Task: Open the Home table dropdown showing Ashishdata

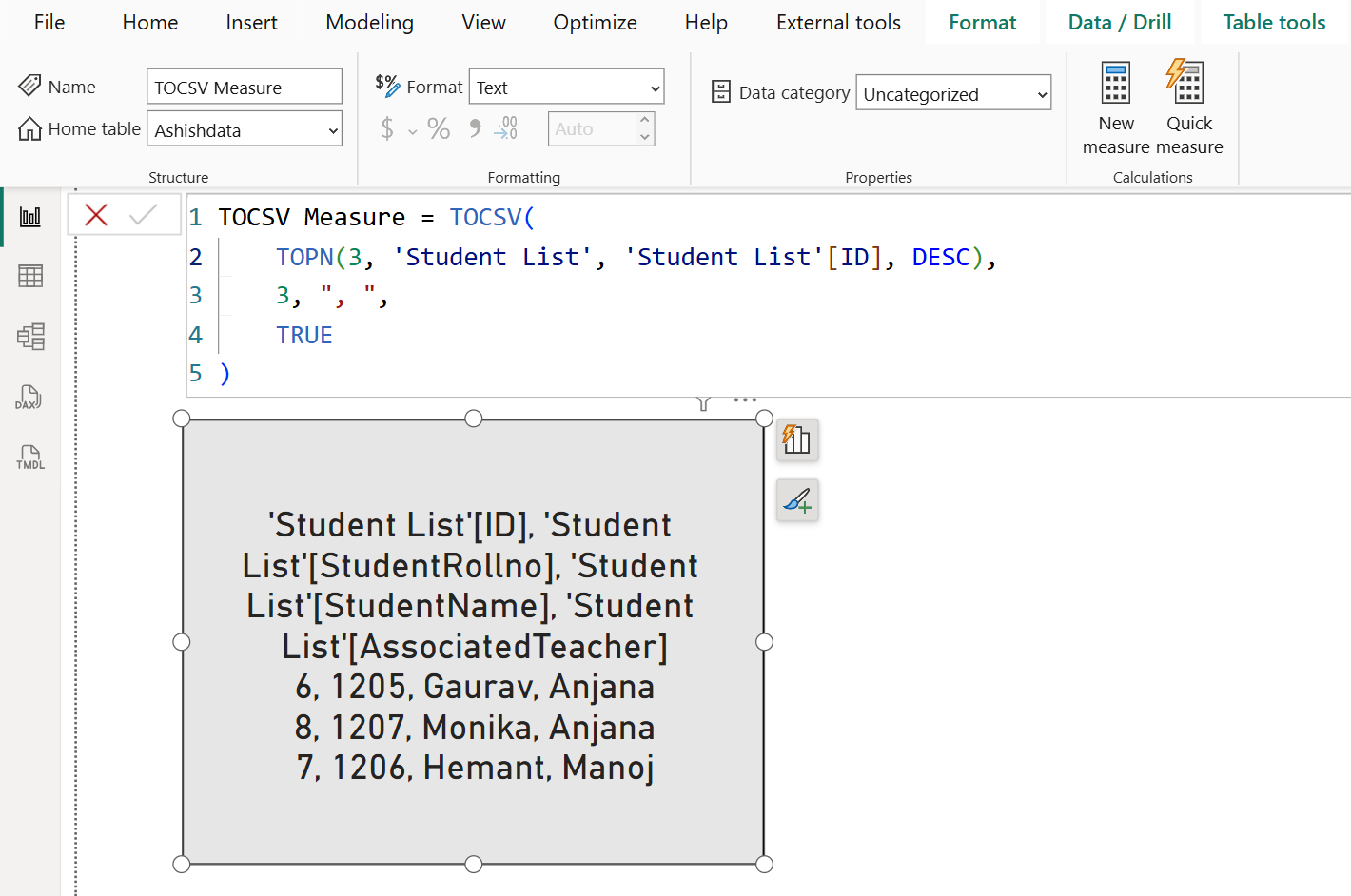Action: click(x=244, y=128)
